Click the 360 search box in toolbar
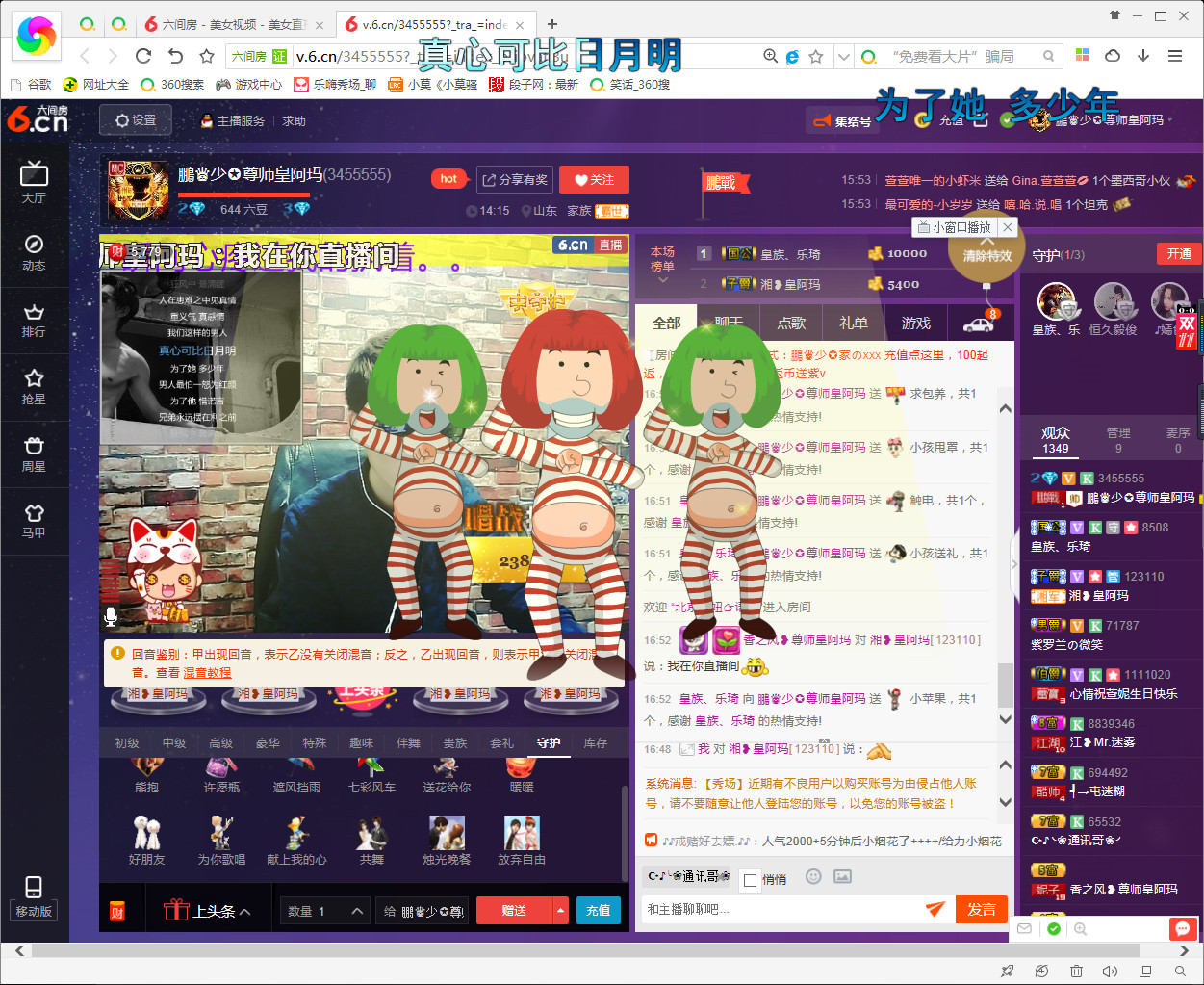This screenshot has height=985, width=1204. 960,57
